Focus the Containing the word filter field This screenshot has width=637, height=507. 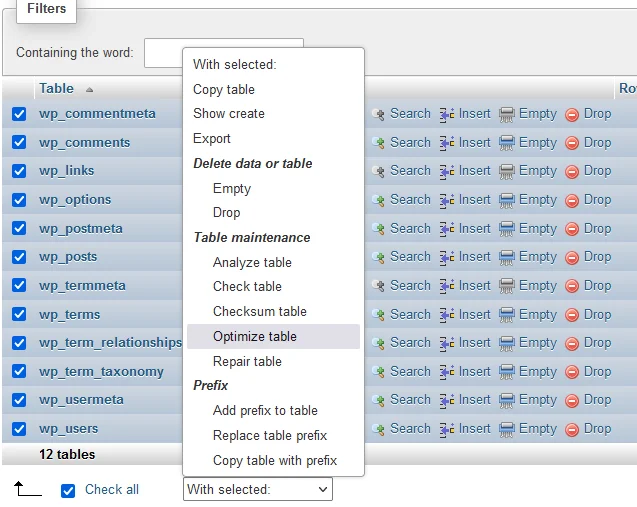coord(224,53)
